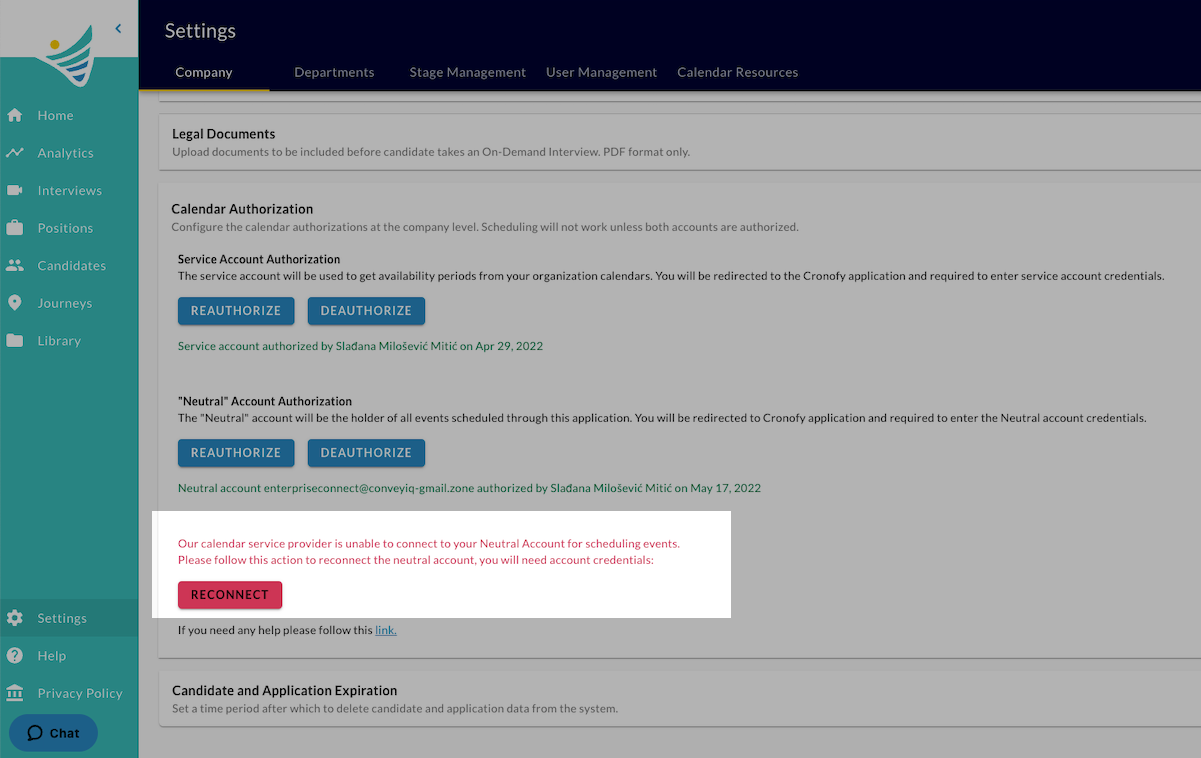Screen dimensions: 1201x758
Task: Deauthorize the Neutral Account
Action: coord(366,453)
